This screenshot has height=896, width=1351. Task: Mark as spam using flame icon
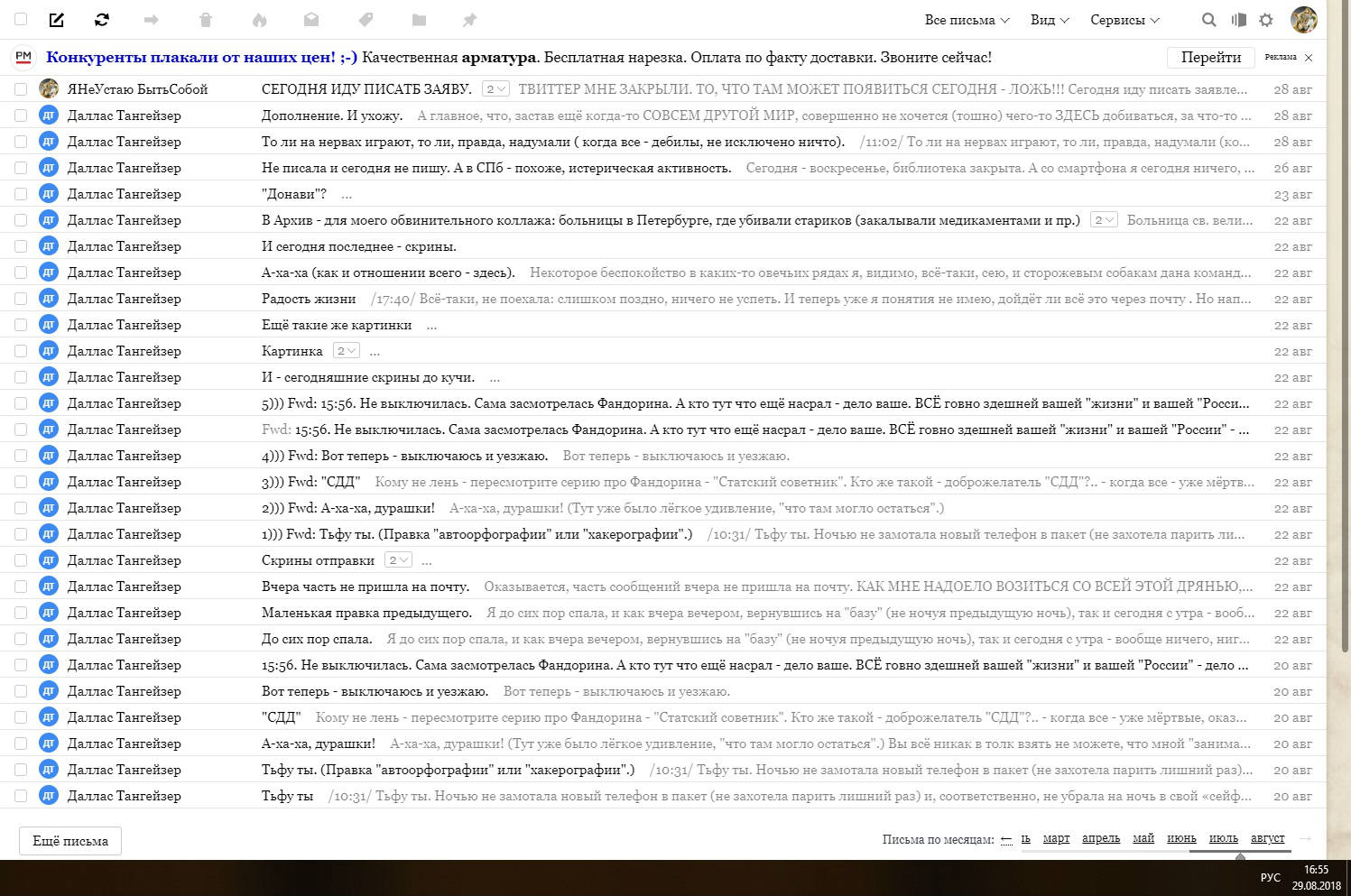point(259,20)
